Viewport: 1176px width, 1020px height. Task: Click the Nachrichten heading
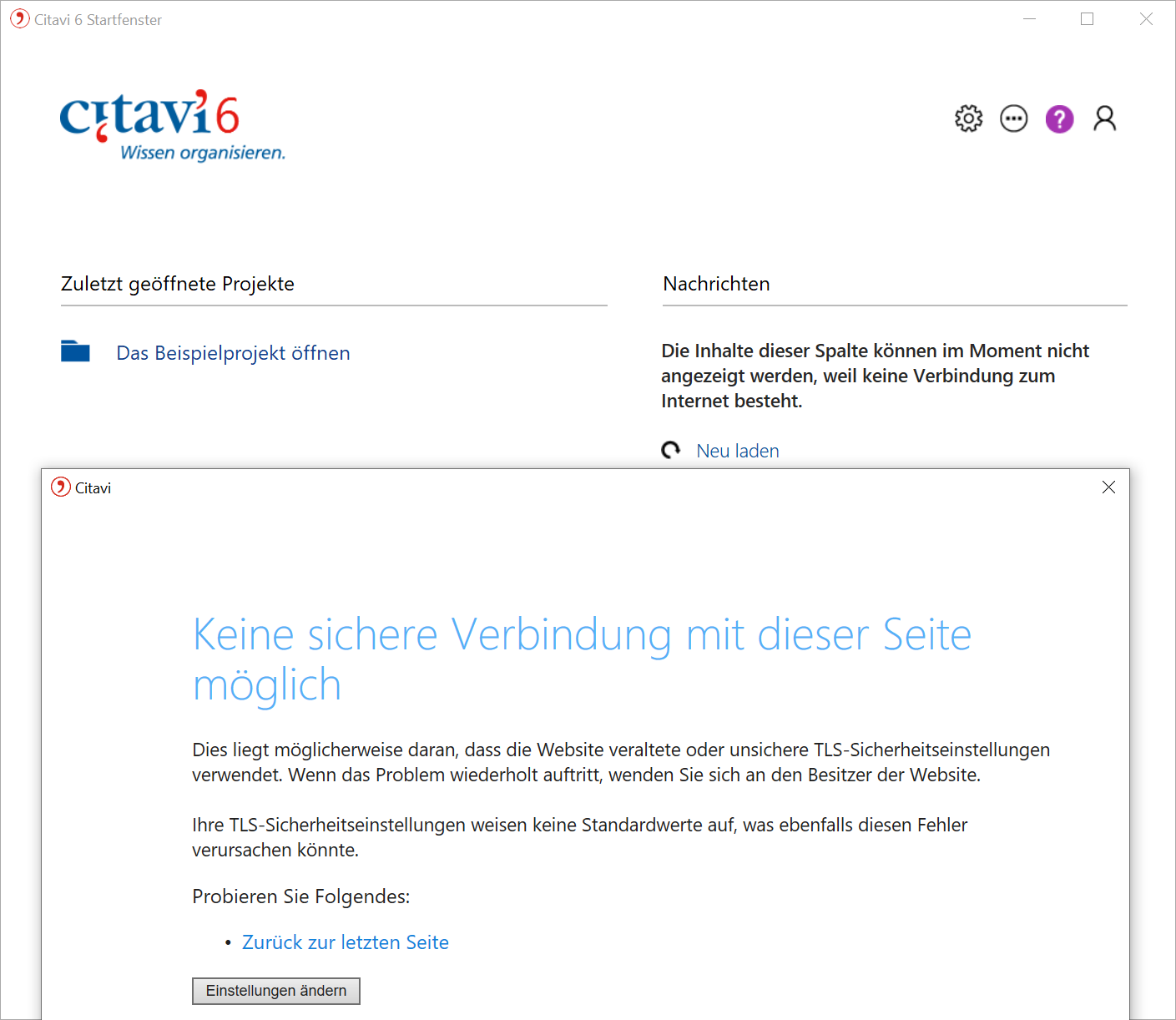coord(716,284)
